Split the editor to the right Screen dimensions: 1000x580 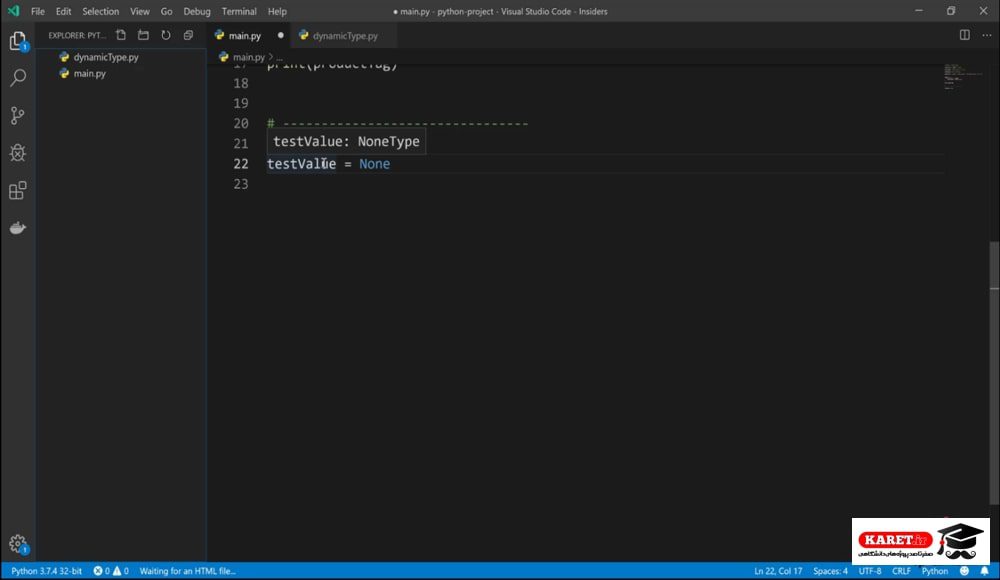pos(965,35)
